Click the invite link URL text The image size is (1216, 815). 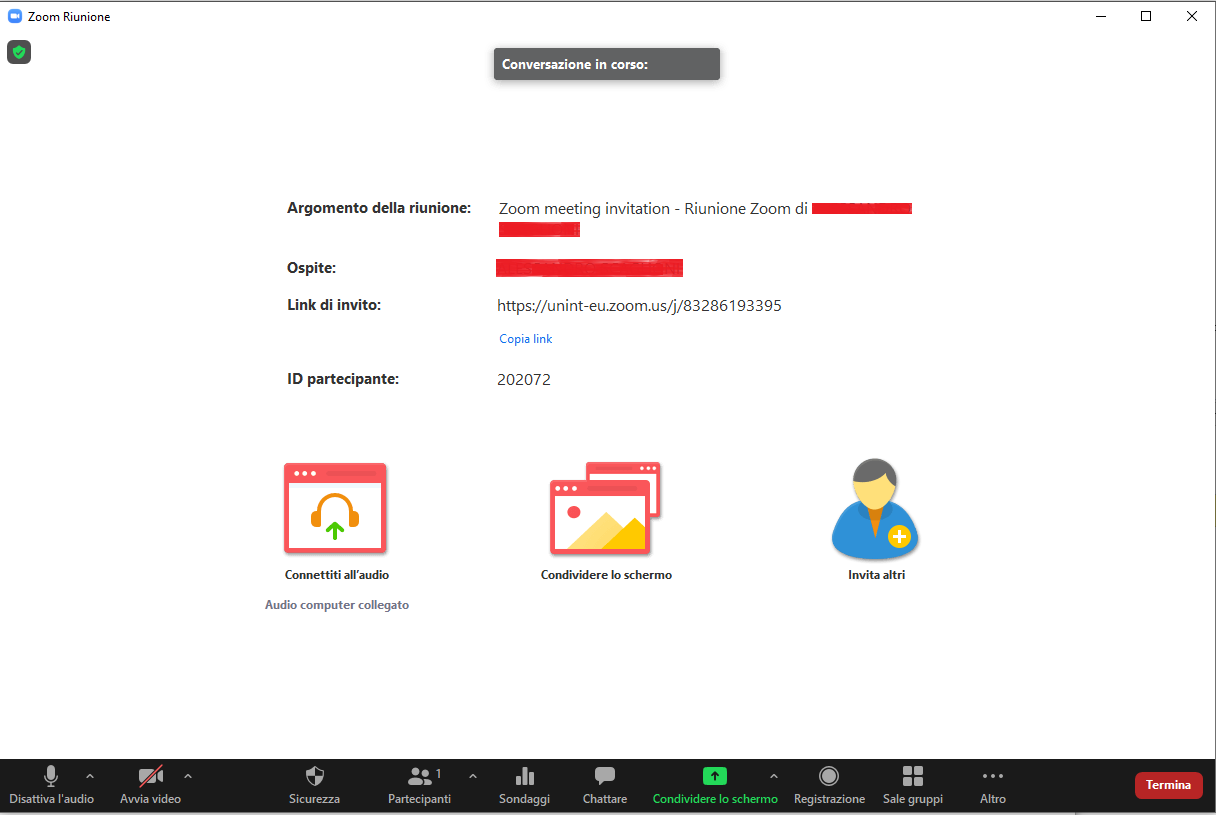pyautogui.click(x=640, y=306)
